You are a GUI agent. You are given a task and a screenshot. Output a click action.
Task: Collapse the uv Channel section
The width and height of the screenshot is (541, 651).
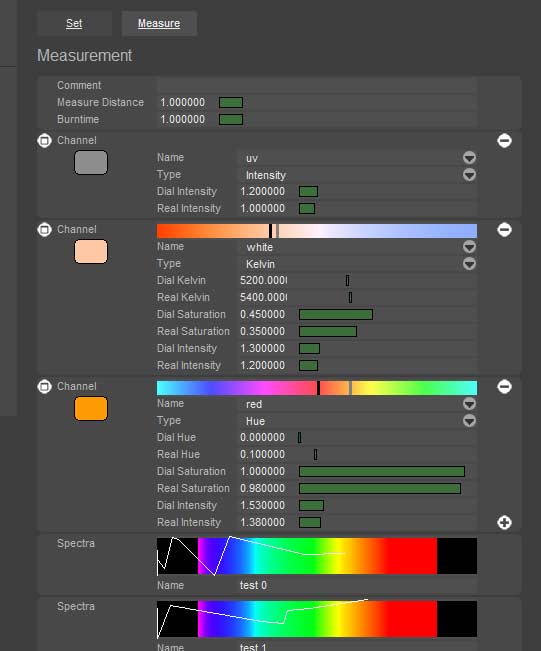pos(44,141)
